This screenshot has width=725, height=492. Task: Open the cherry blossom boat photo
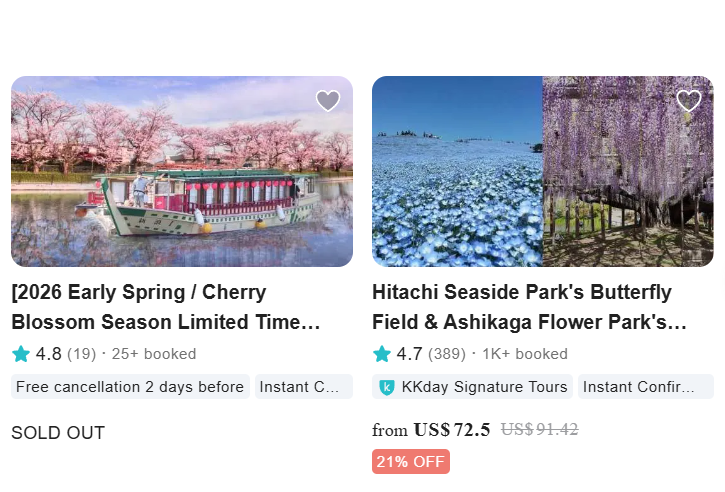pos(182,172)
